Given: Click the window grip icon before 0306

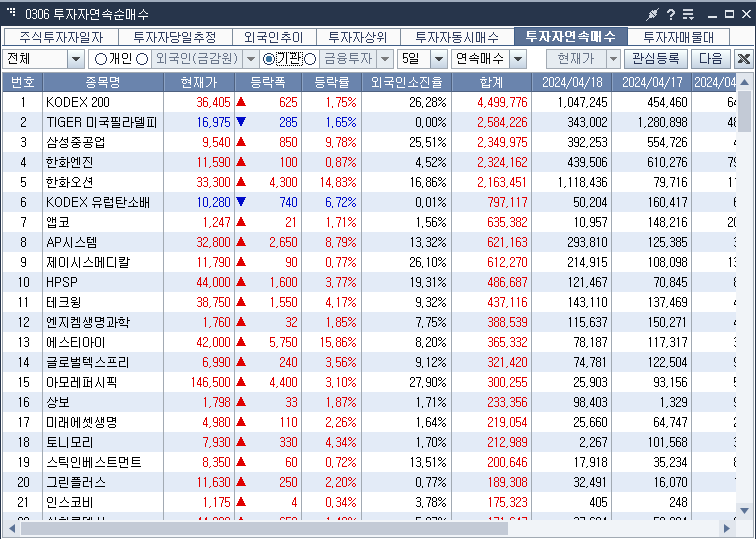Looking at the screenshot, I should coord(11,12).
